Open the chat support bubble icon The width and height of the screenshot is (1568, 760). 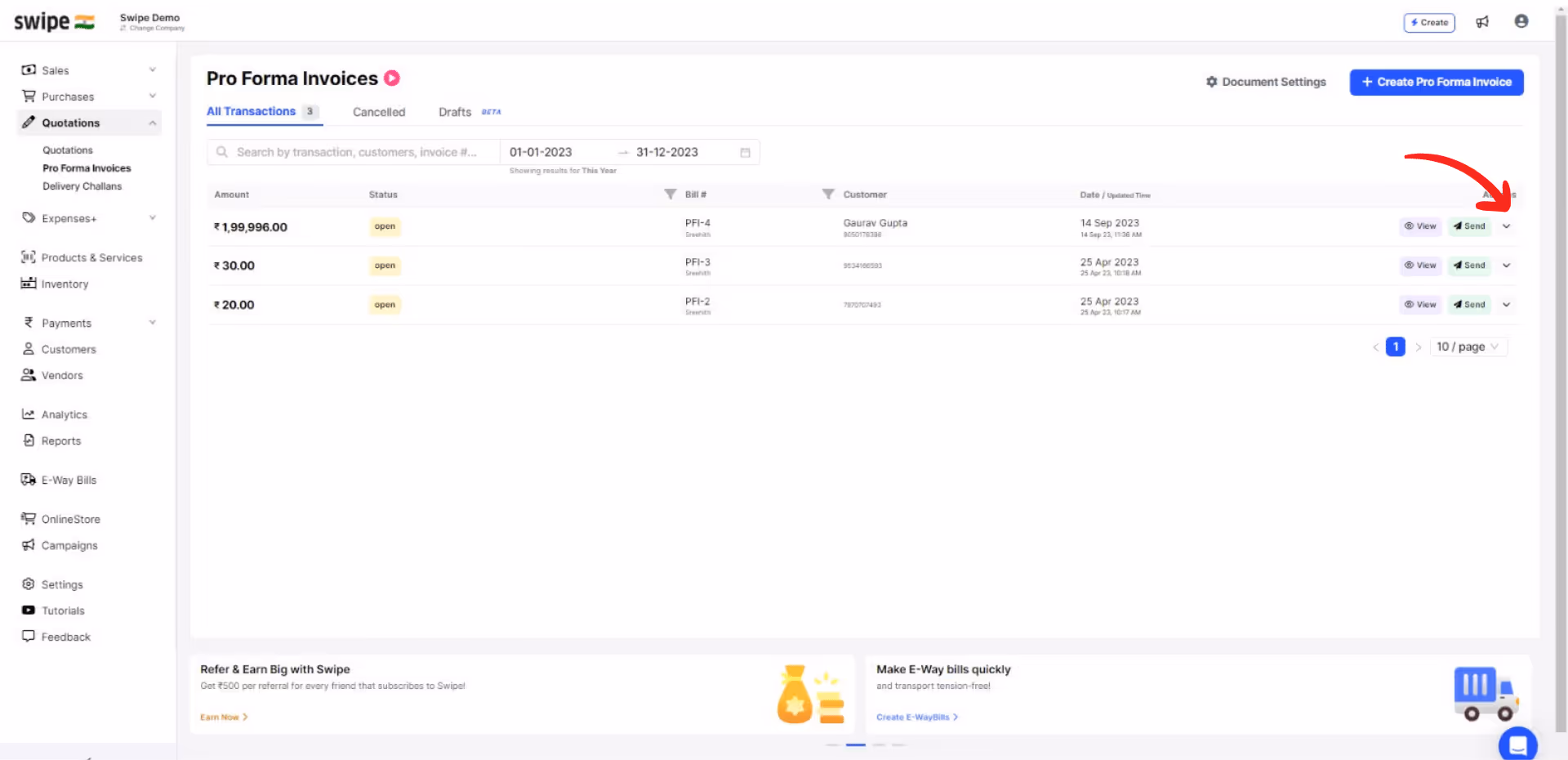click(1517, 744)
